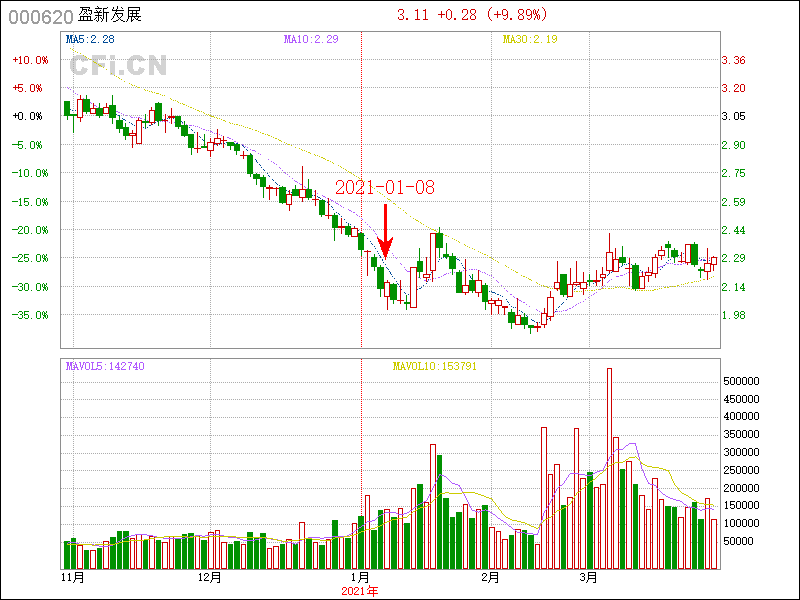This screenshot has width=800, height=600.
Task: Select the 2月 label on time axis
Action: coord(489,578)
